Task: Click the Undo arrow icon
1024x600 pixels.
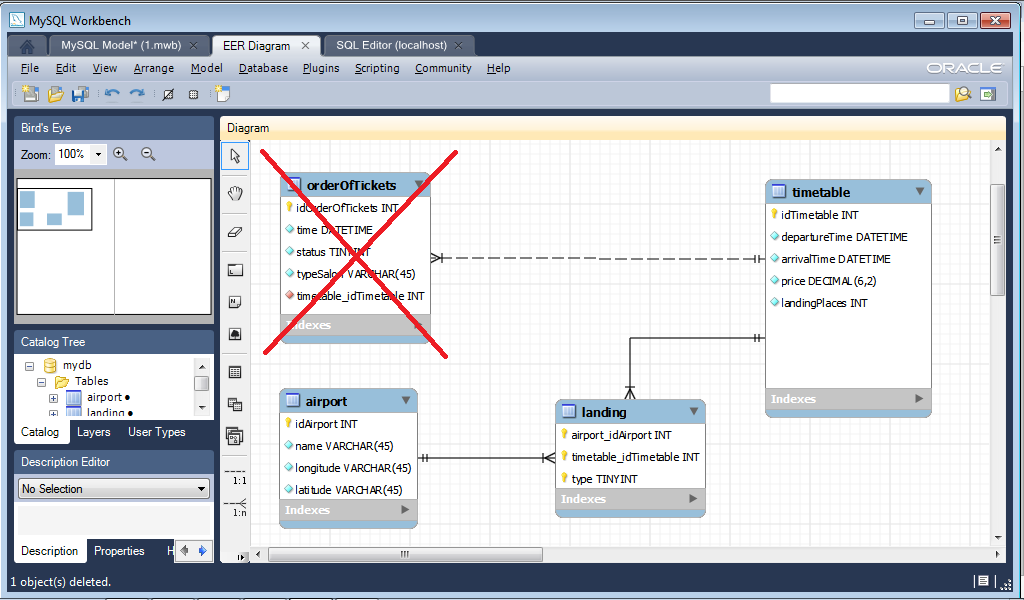Action: [112, 94]
